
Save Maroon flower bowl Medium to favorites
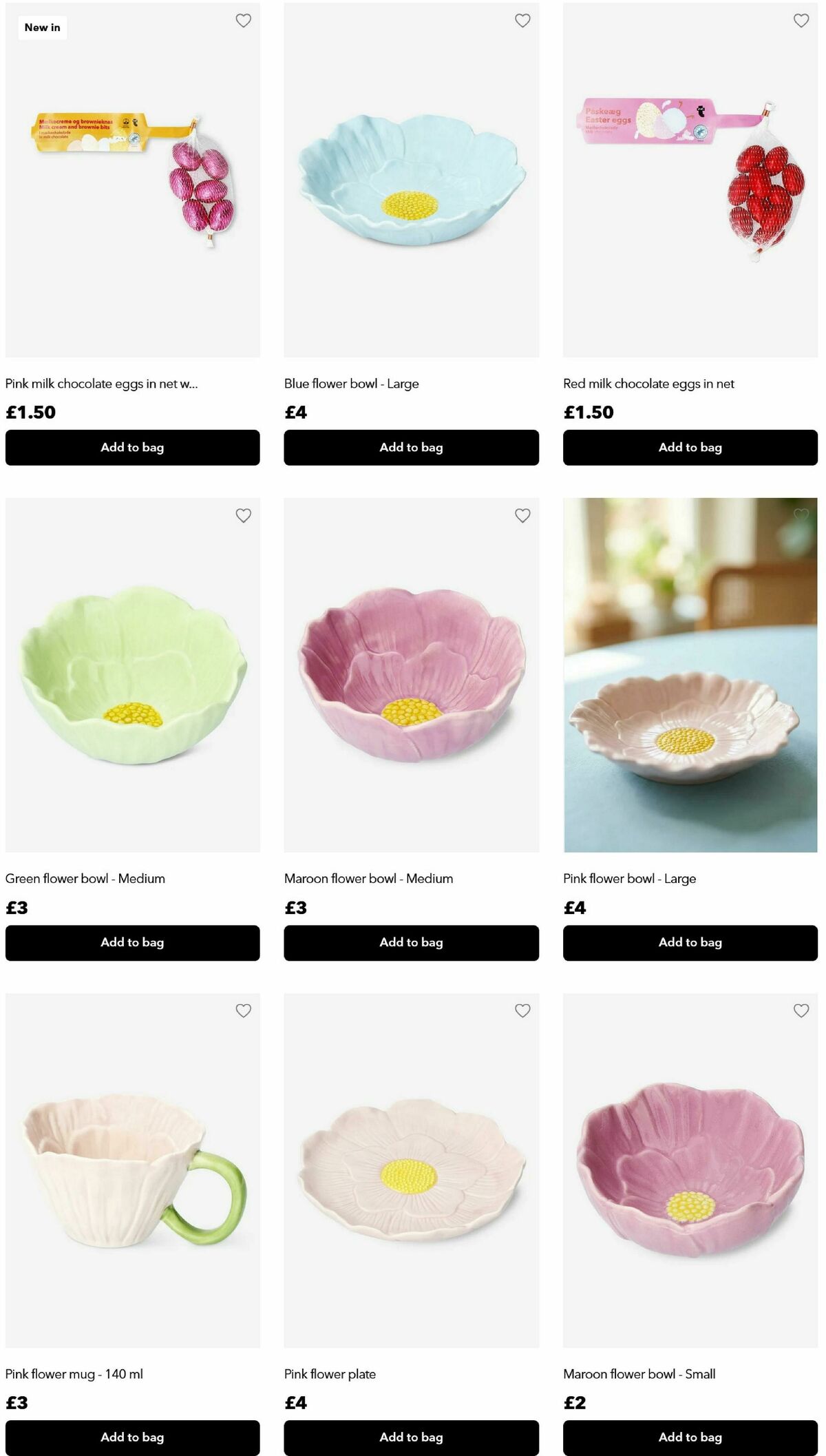(522, 515)
